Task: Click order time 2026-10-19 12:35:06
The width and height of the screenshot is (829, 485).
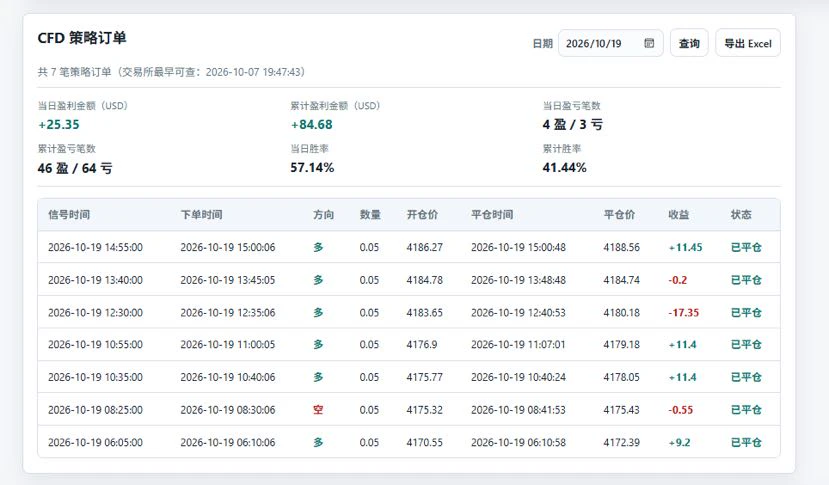Action: (228, 313)
